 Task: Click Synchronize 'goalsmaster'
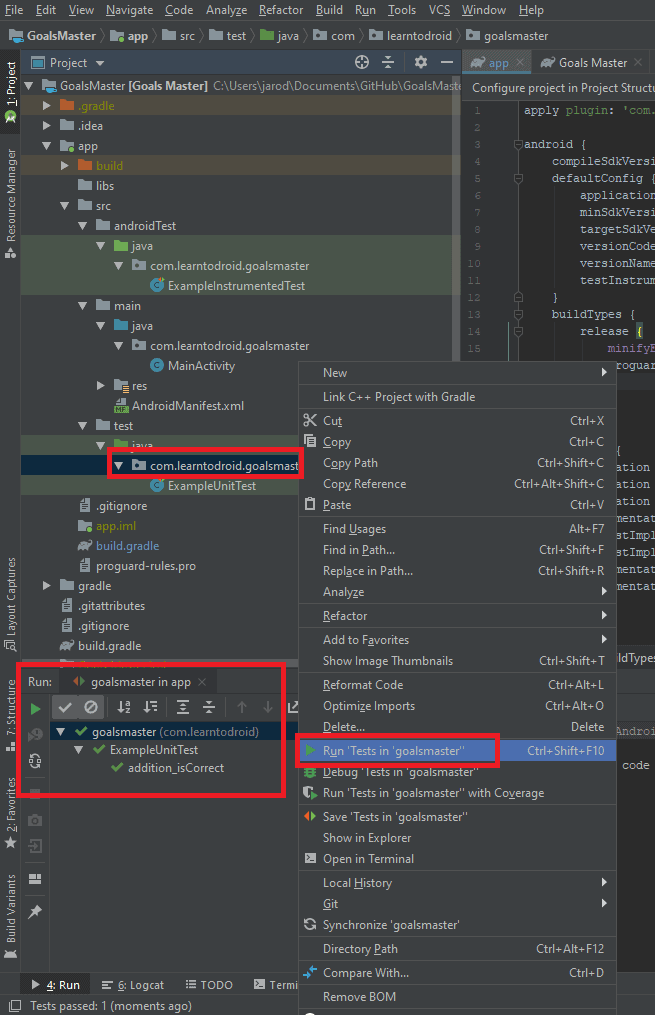click(457, 925)
